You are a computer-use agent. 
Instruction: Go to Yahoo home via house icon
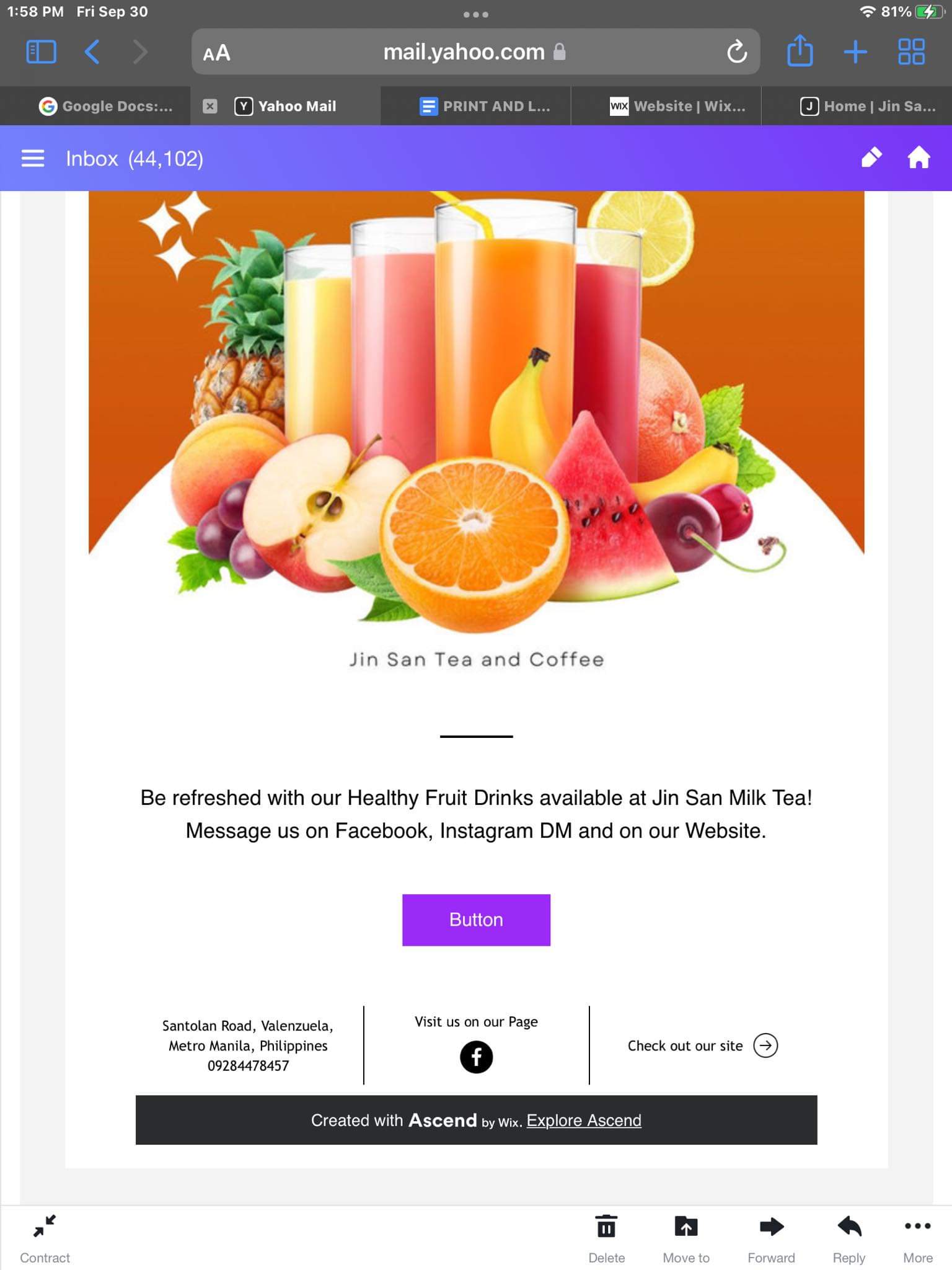point(919,158)
